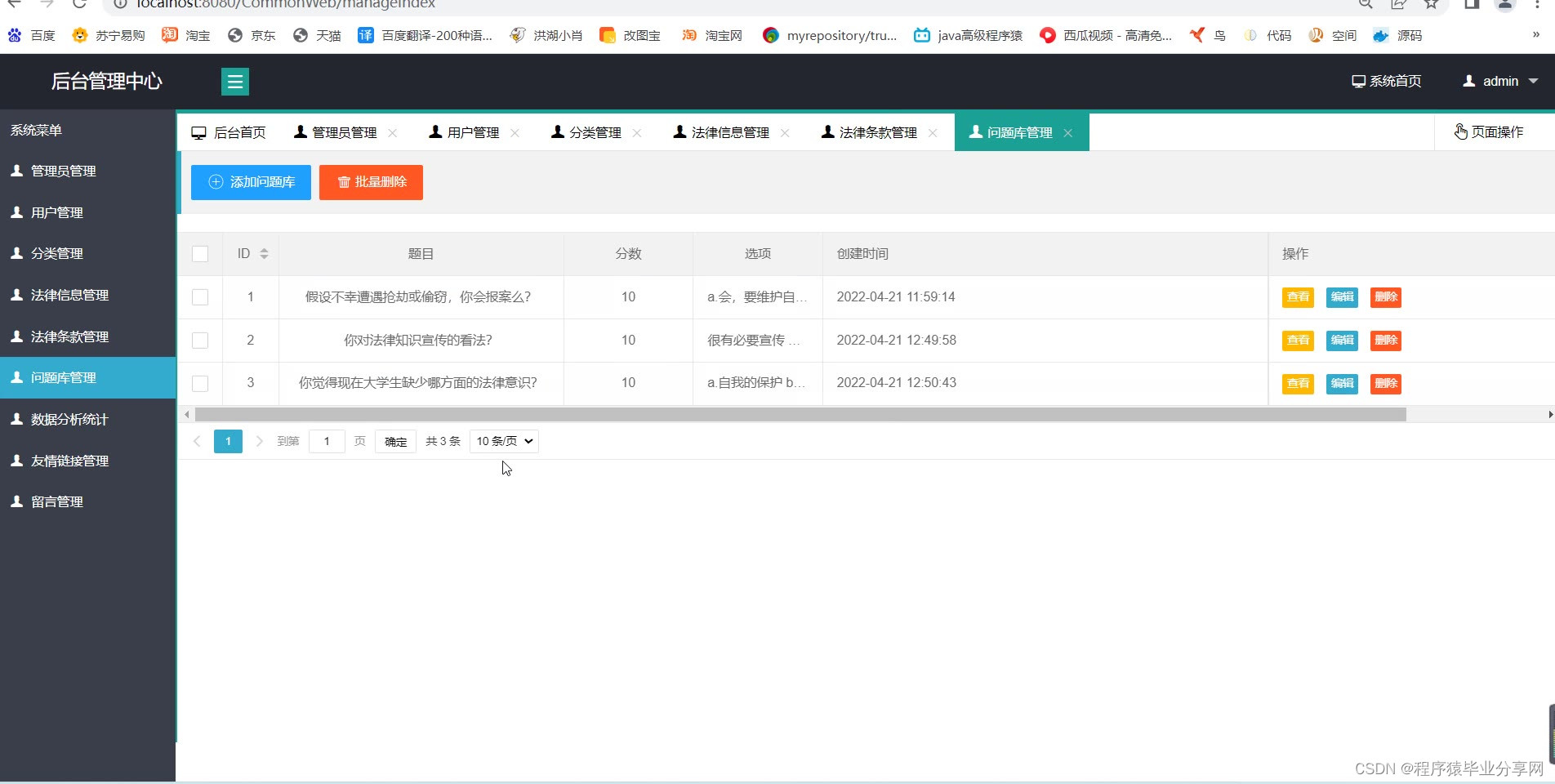Open the java高级程序猿 bookmark
The height and width of the screenshot is (784, 1555).
(968, 35)
